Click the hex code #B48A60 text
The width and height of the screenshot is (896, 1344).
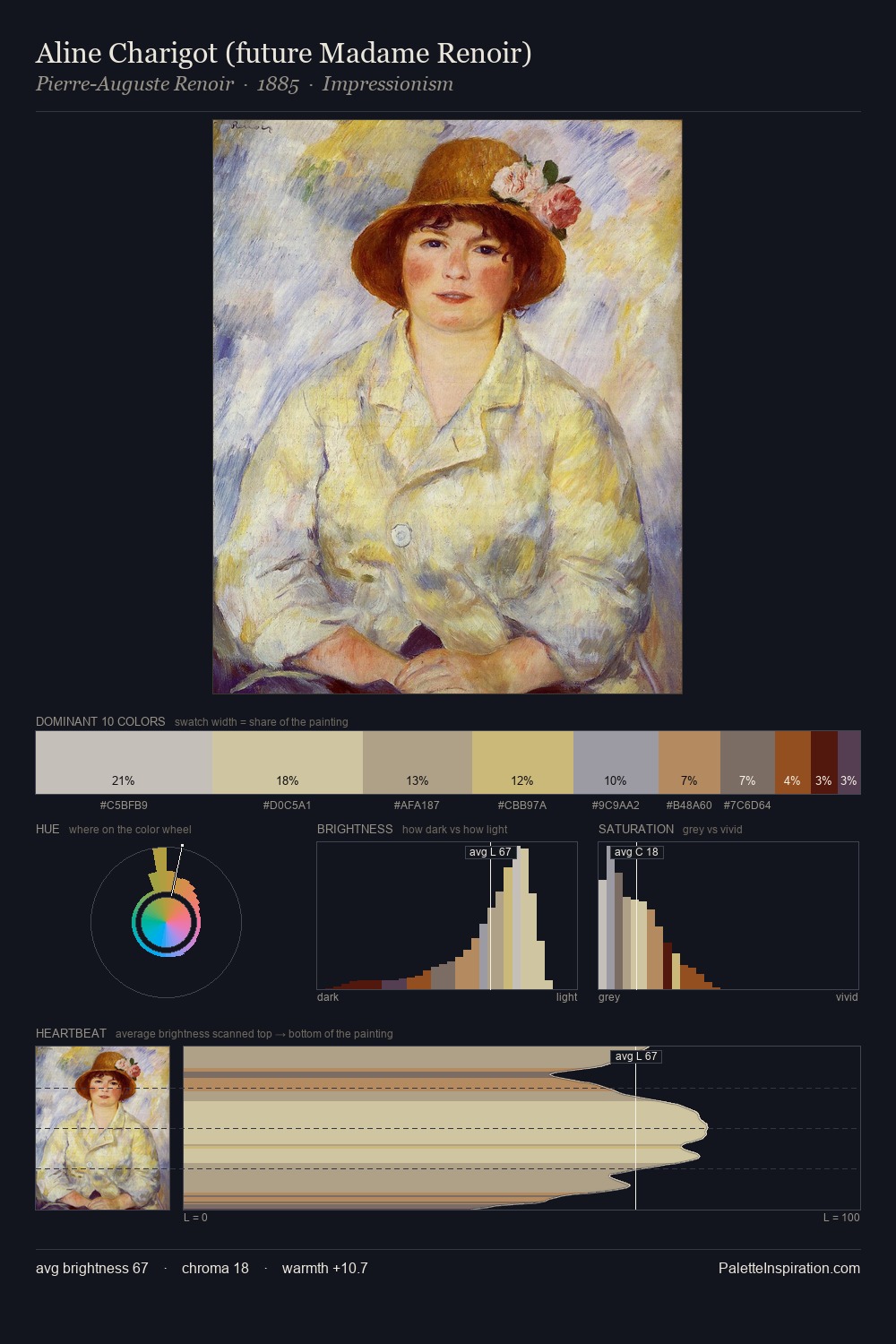689,806
